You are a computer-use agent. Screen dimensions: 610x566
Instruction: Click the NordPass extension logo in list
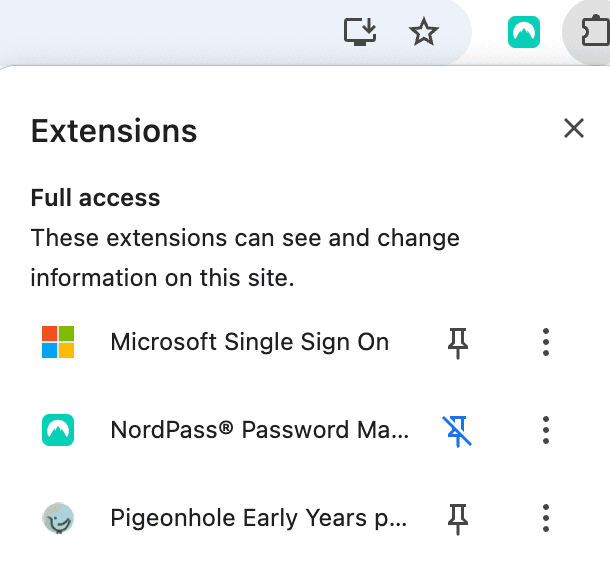58,430
